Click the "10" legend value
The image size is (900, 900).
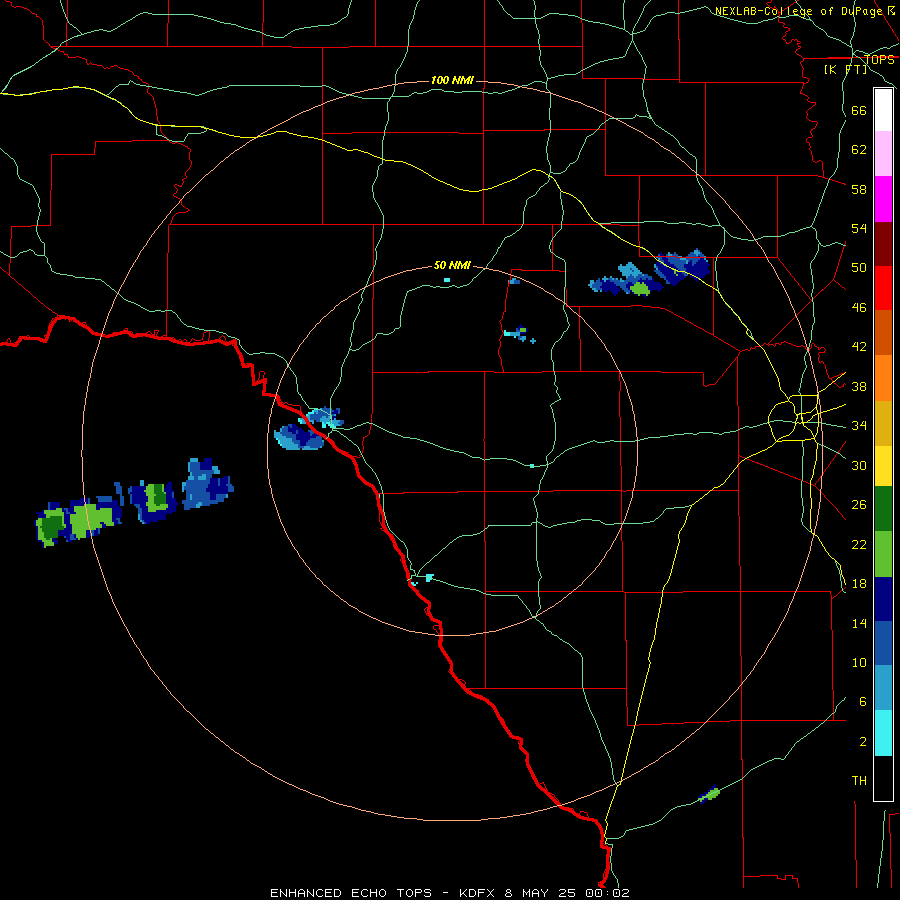click(859, 662)
